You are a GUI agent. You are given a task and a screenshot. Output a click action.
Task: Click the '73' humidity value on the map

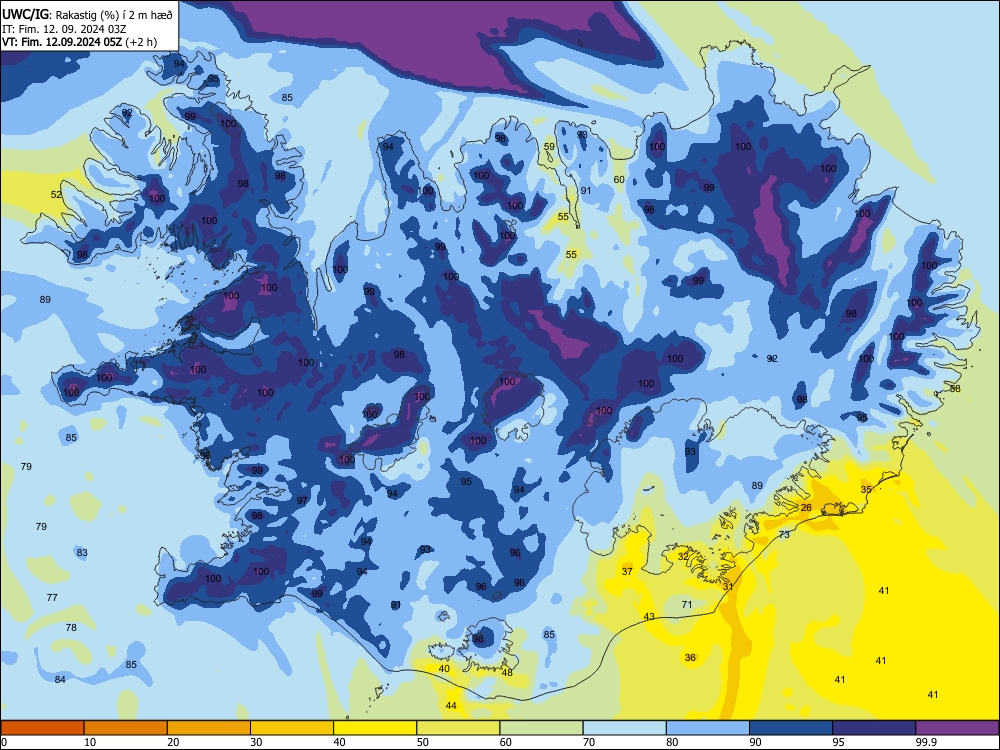[x=784, y=534]
